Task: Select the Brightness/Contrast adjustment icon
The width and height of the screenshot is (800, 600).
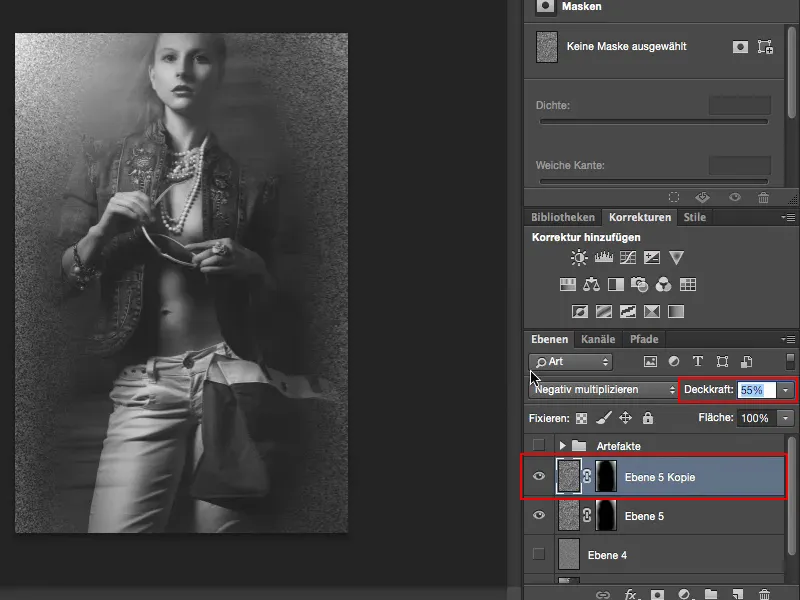Action: click(578, 257)
